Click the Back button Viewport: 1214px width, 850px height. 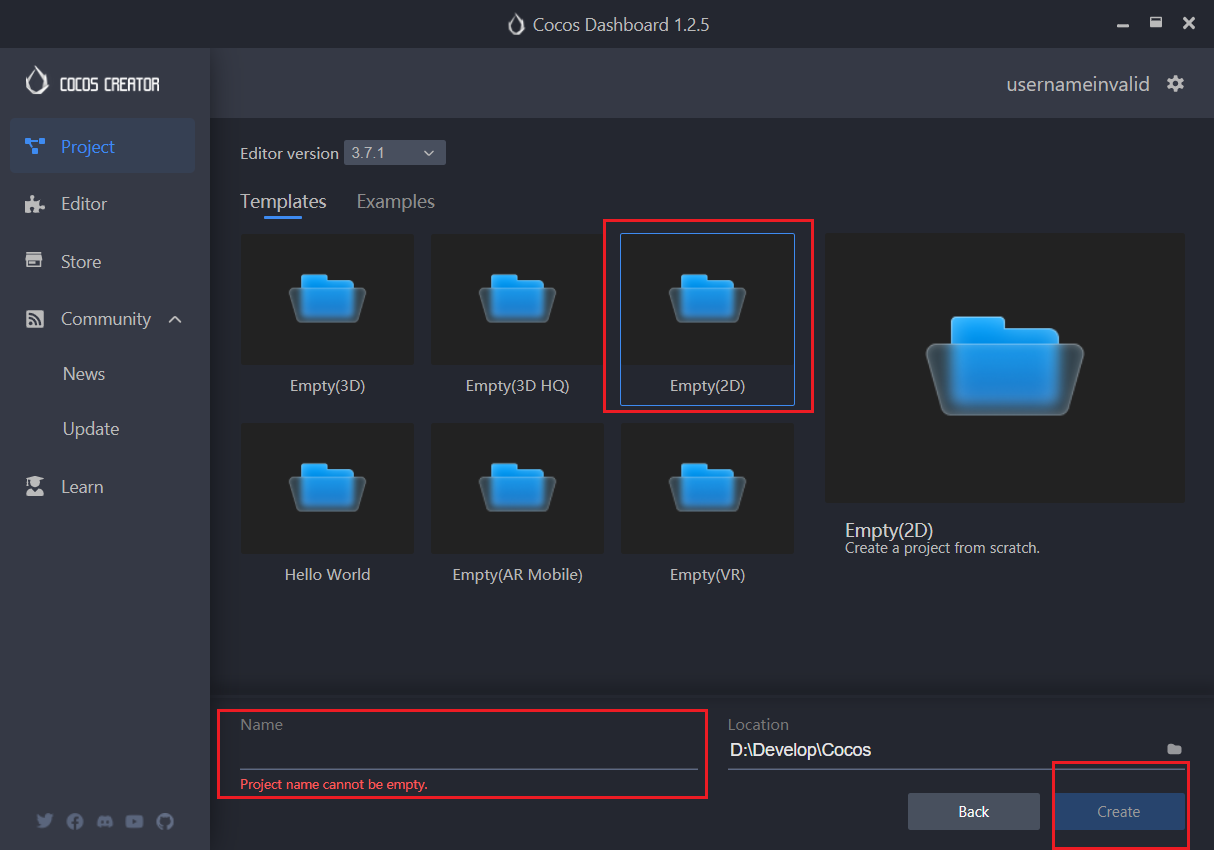(x=973, y=812)
